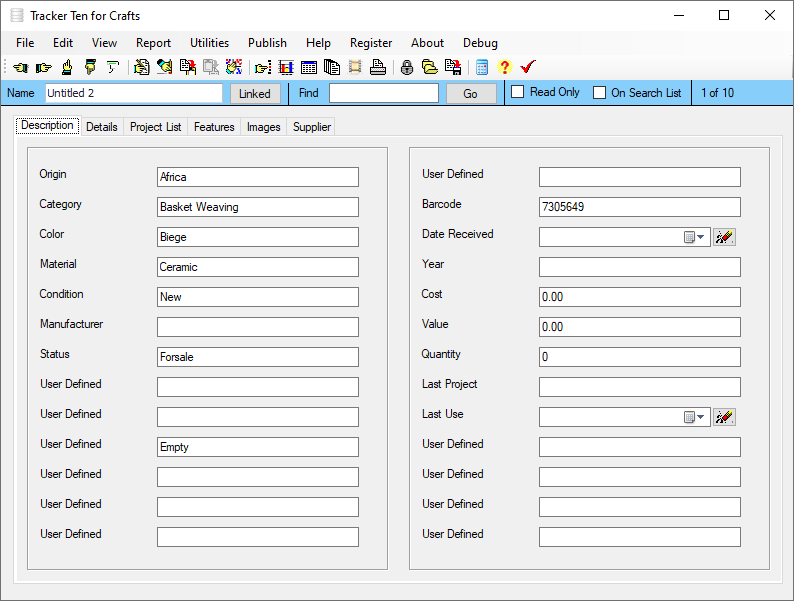The height and width of the screenshot is (601, 794).
Task: Click the edit icon beside Date Received
Action: point(724,237)
